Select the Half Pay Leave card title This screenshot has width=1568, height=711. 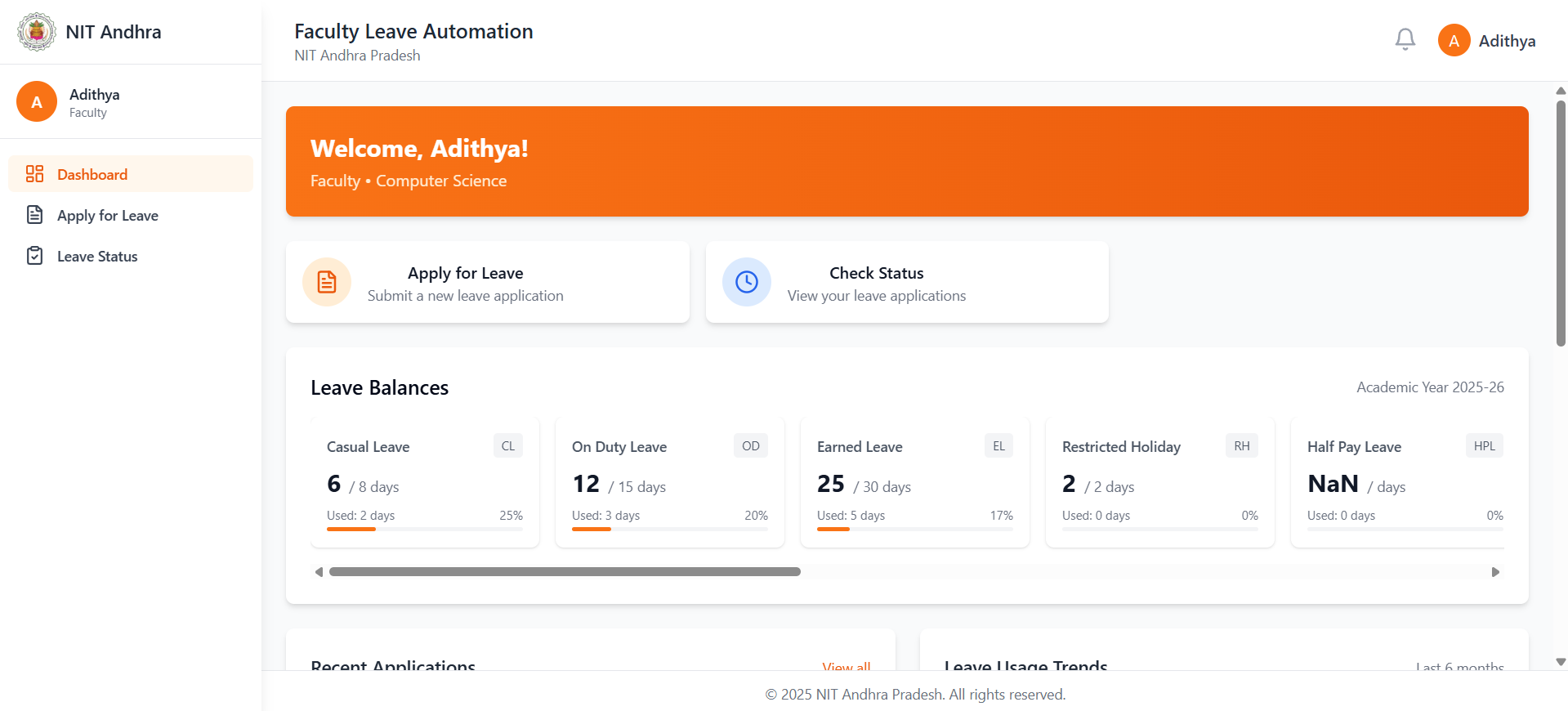(1354, 447)
